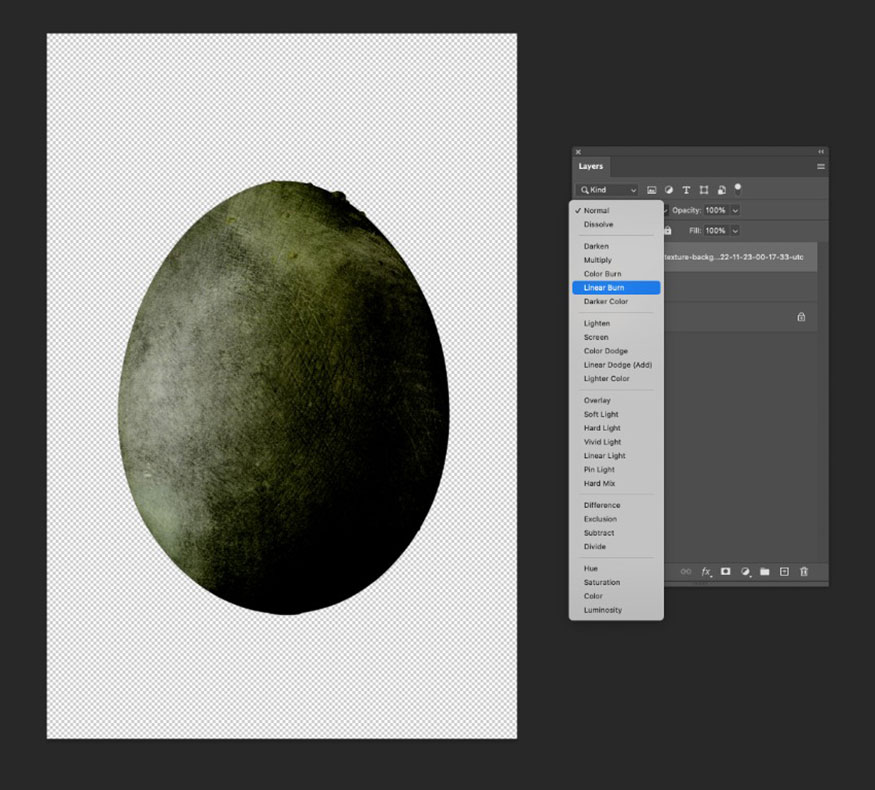Filter for adjustment layers
This screenshot has width=875, height=790.
coord(669,190)
